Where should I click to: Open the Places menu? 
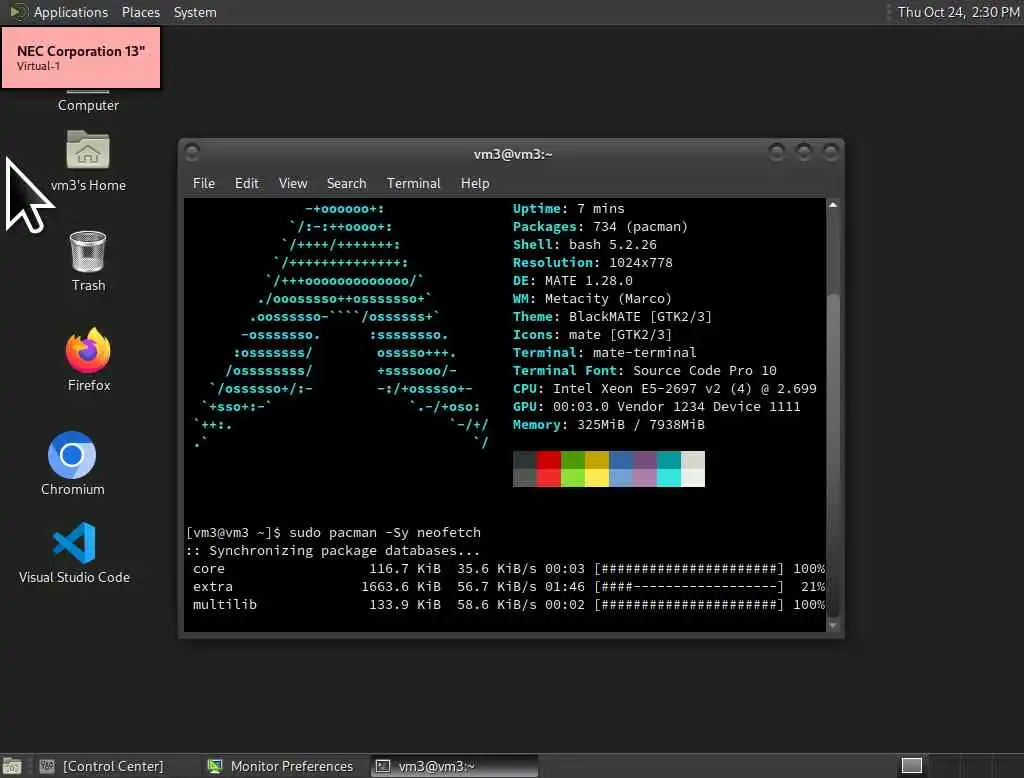coord(140,12)
